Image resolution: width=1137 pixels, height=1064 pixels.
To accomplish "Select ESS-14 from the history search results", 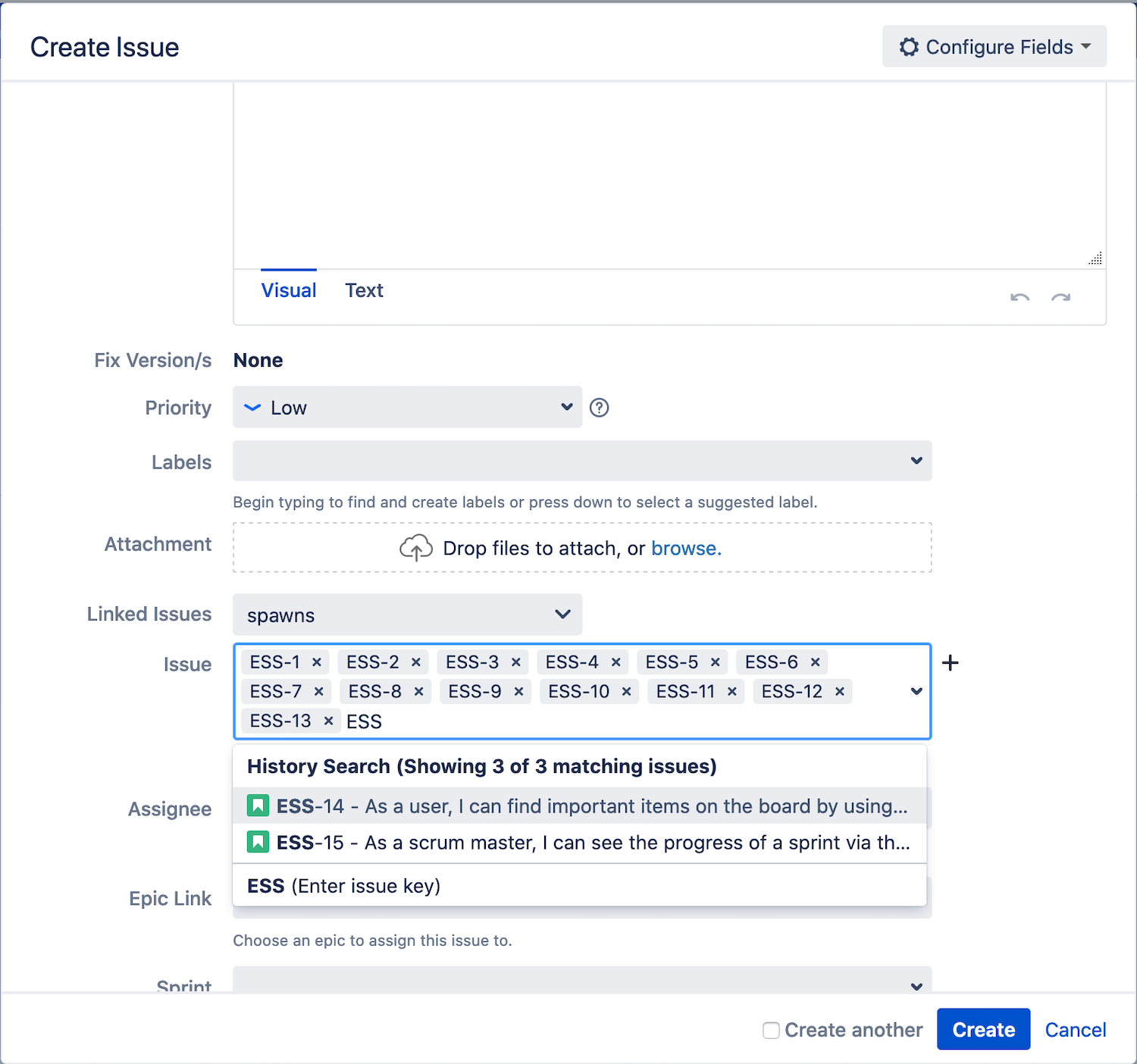I will [x=580, y=806].
